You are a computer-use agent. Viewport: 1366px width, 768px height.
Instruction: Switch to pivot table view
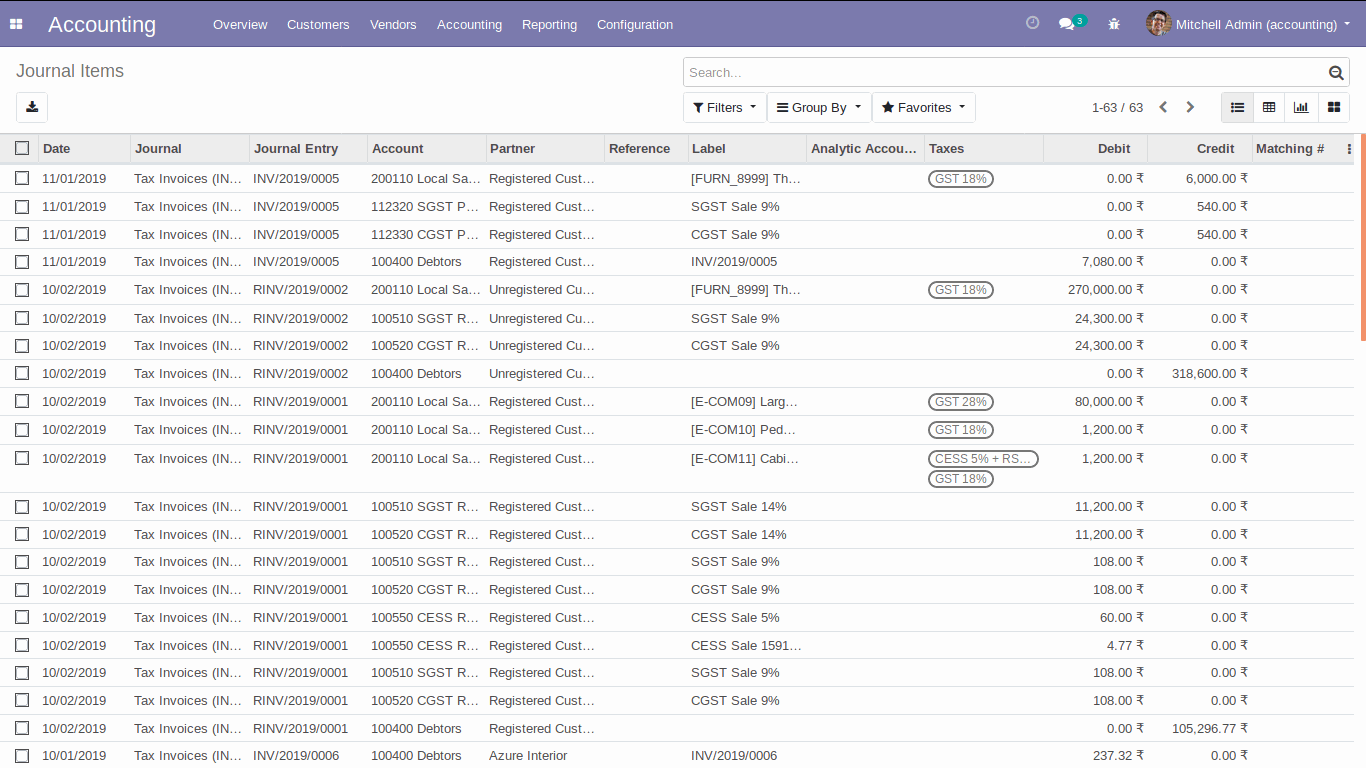(1269, 107)
